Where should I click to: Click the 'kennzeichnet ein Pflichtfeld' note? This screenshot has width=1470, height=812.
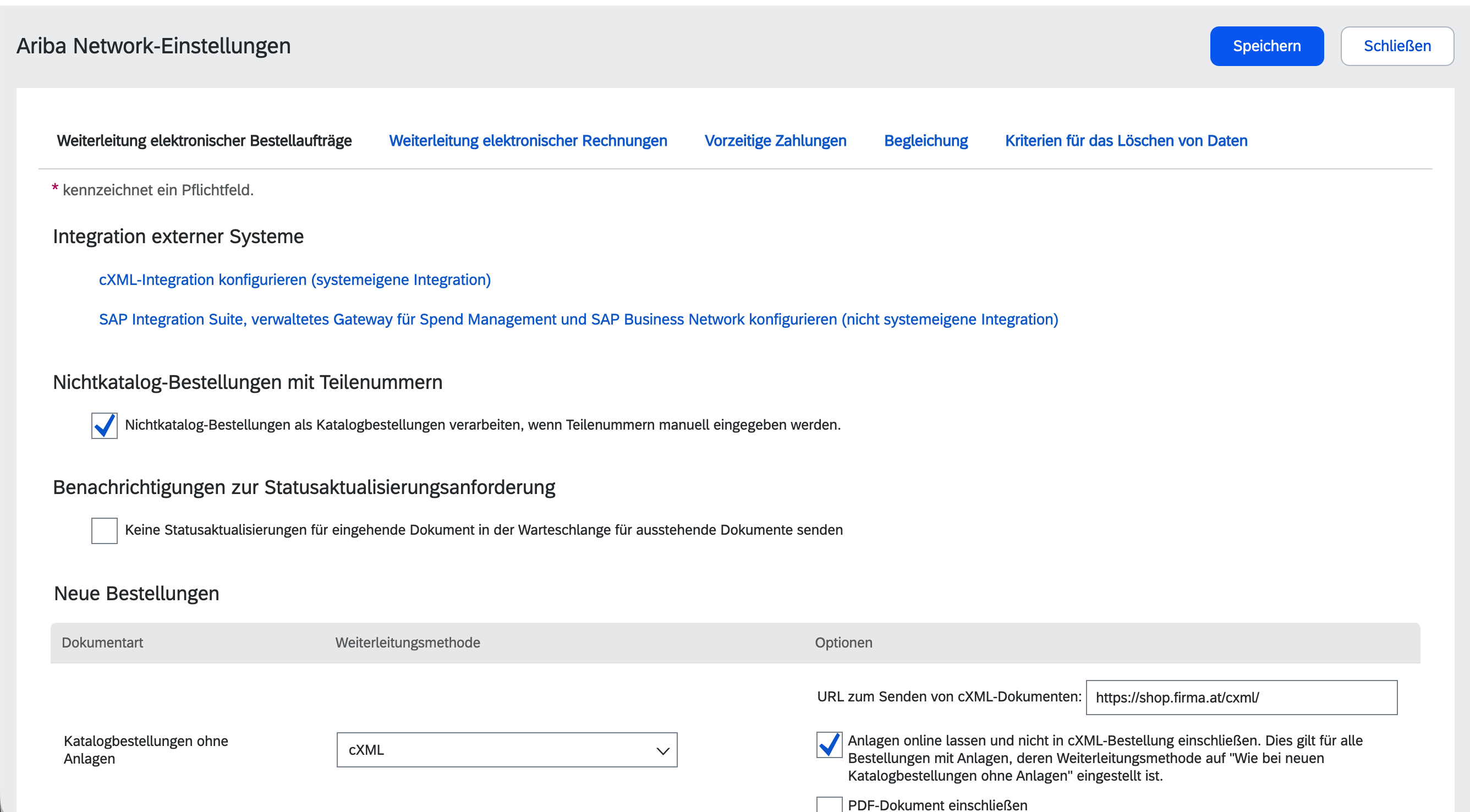click(157, 190)
